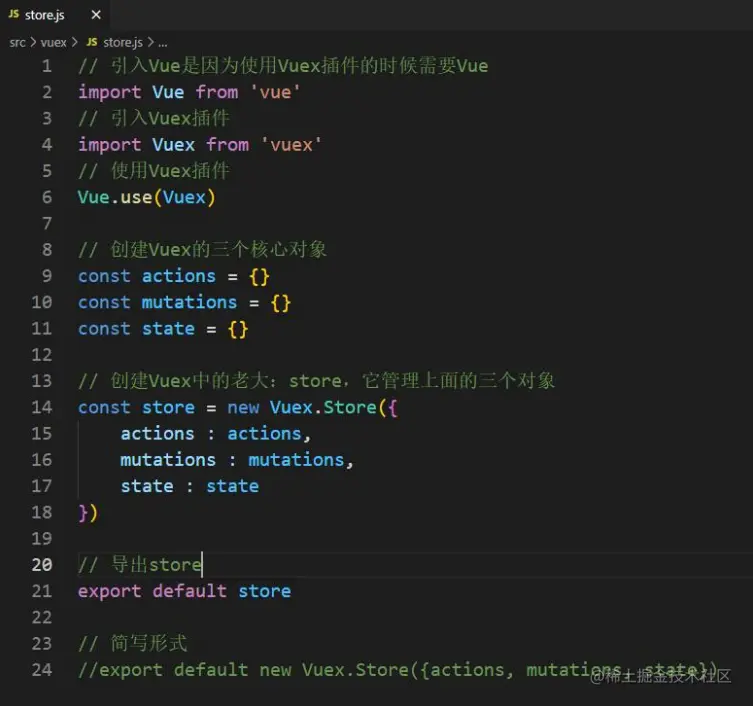Click the comment on line 1
The height and width of the screenshot is (706, 753).
(283, 66)
